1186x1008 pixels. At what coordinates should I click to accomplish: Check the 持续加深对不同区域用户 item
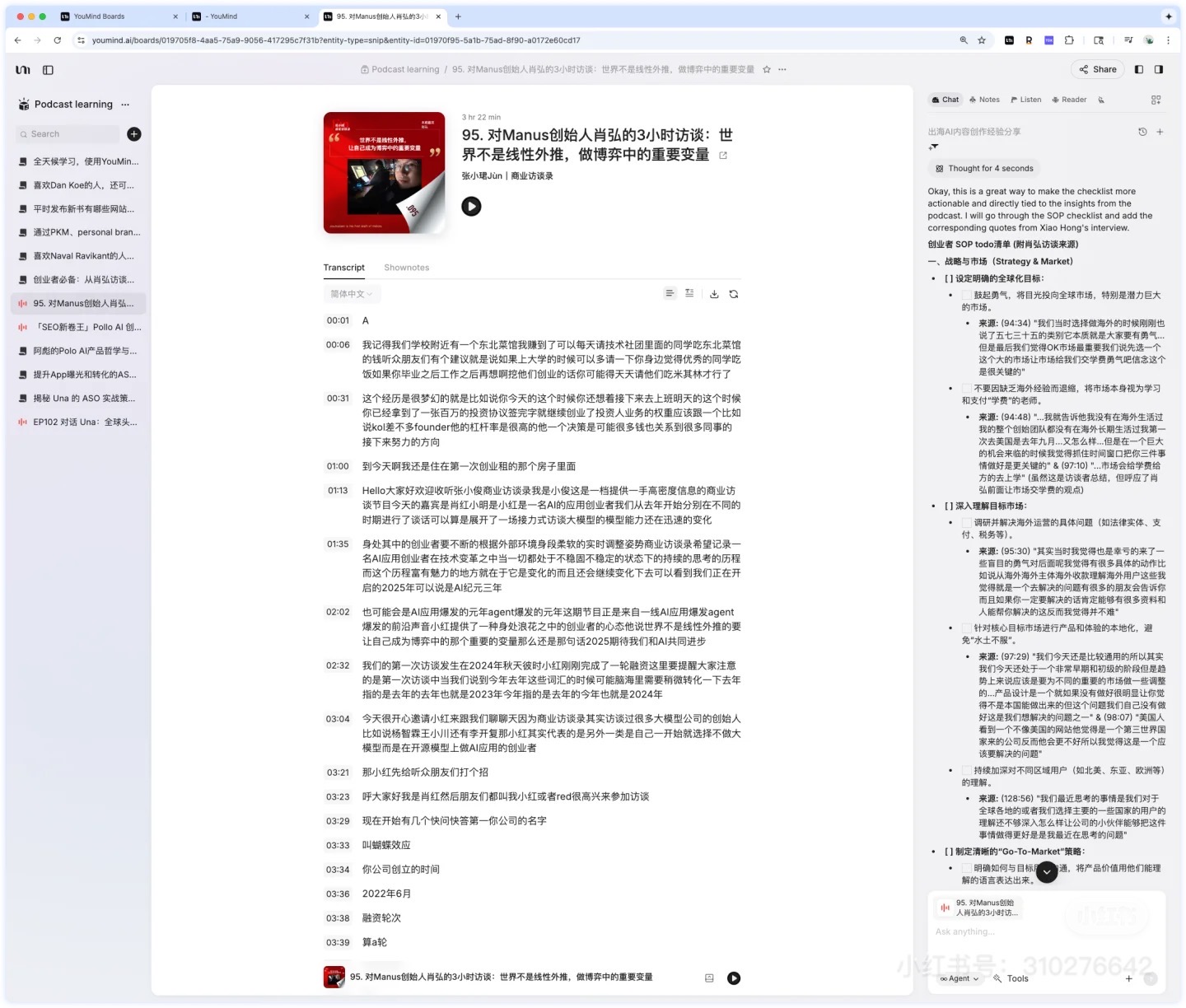tap(966, 770)
